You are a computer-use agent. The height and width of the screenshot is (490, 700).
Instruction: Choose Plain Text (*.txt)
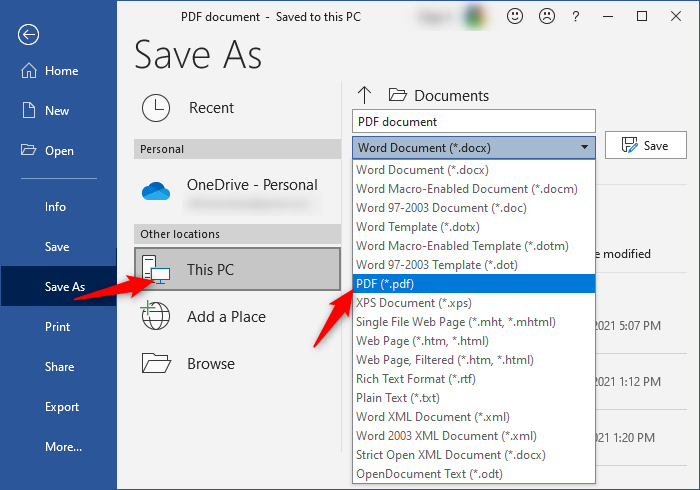coord(474,398)
